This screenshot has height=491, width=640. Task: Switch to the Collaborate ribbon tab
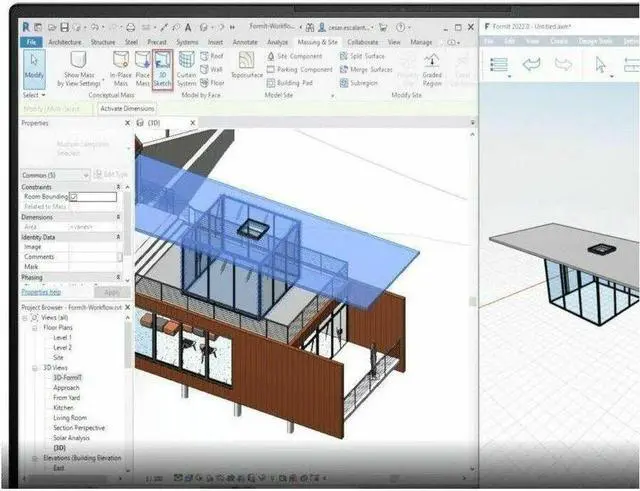[370, 42]
